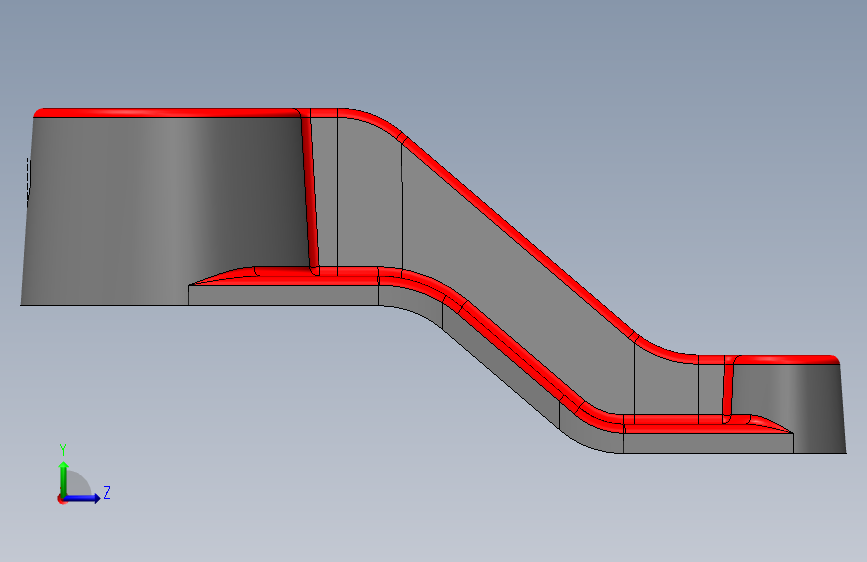Viewport: 867px width, 562px height.
Task: Select the flat flange face under the left boss
Action: [283, 295]
